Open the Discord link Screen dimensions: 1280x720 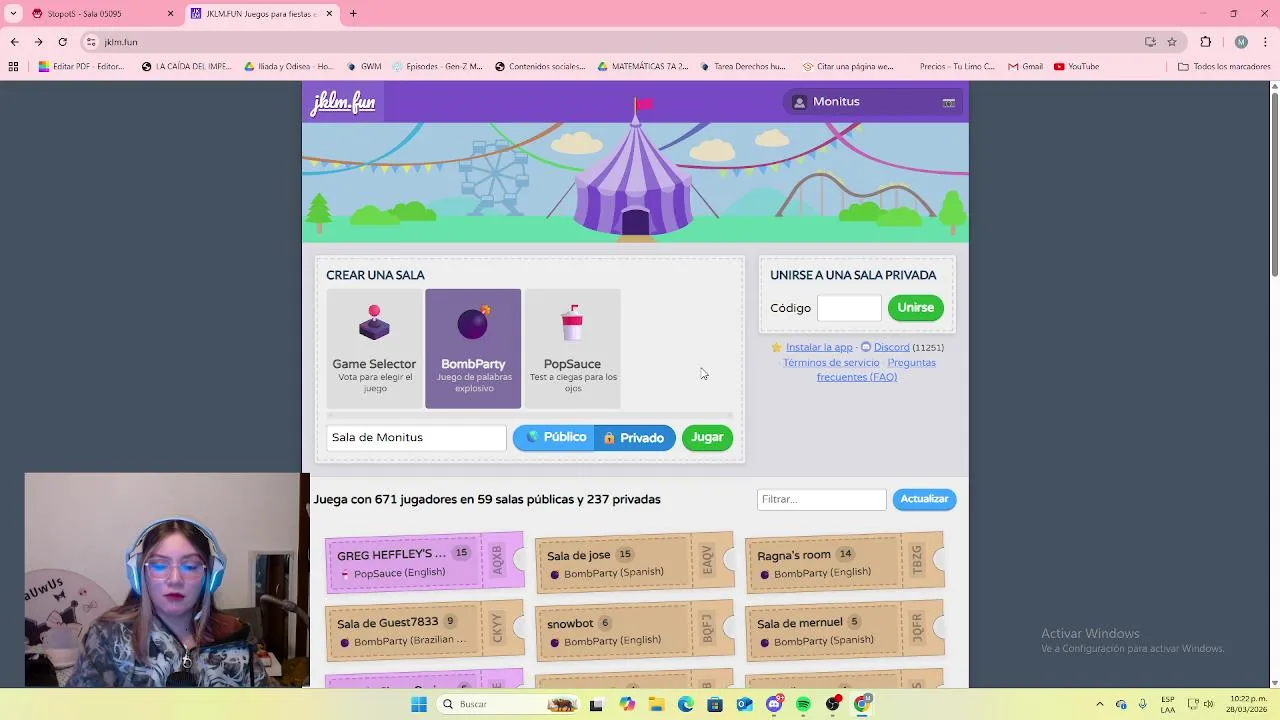[891, 347]
